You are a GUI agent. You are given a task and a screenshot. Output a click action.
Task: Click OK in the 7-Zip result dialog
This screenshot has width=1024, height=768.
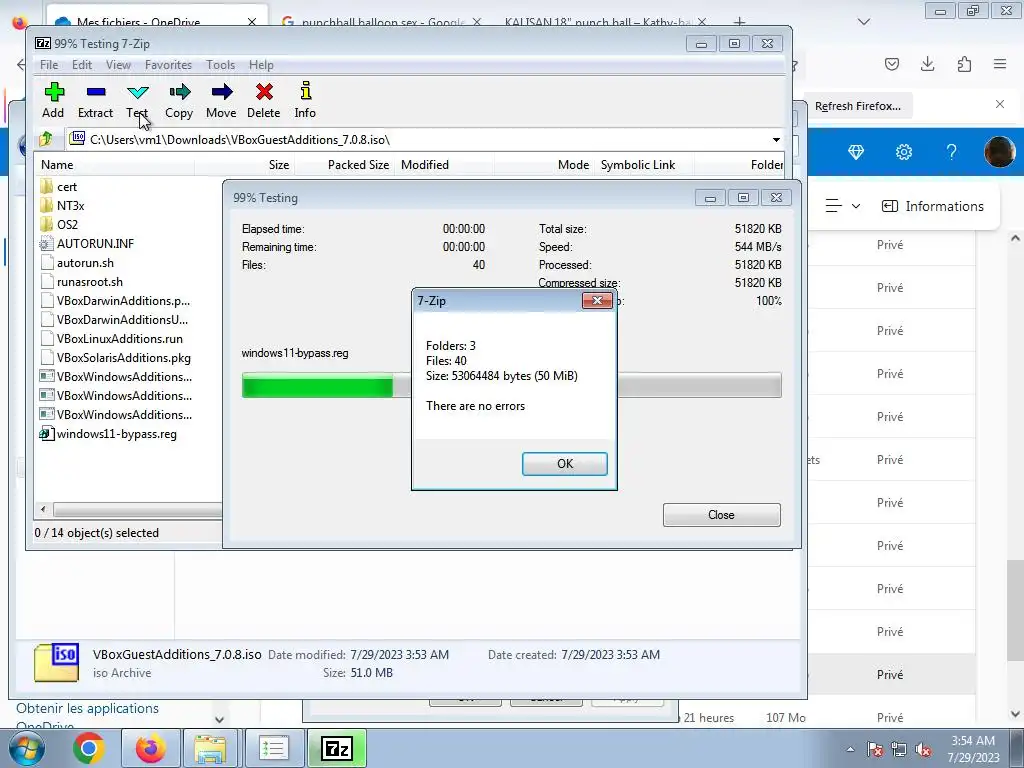coord(565,464)
